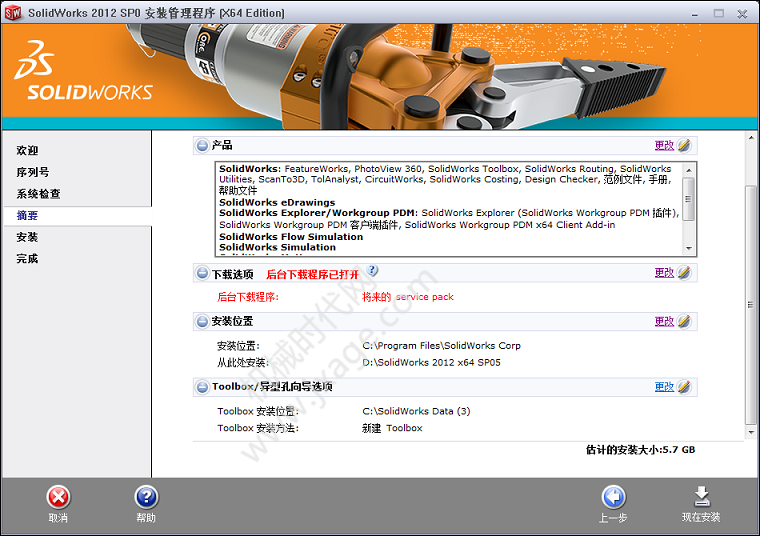
Task: Click the 新建 Toolbox install method value
Action: [x=392, y=428]
